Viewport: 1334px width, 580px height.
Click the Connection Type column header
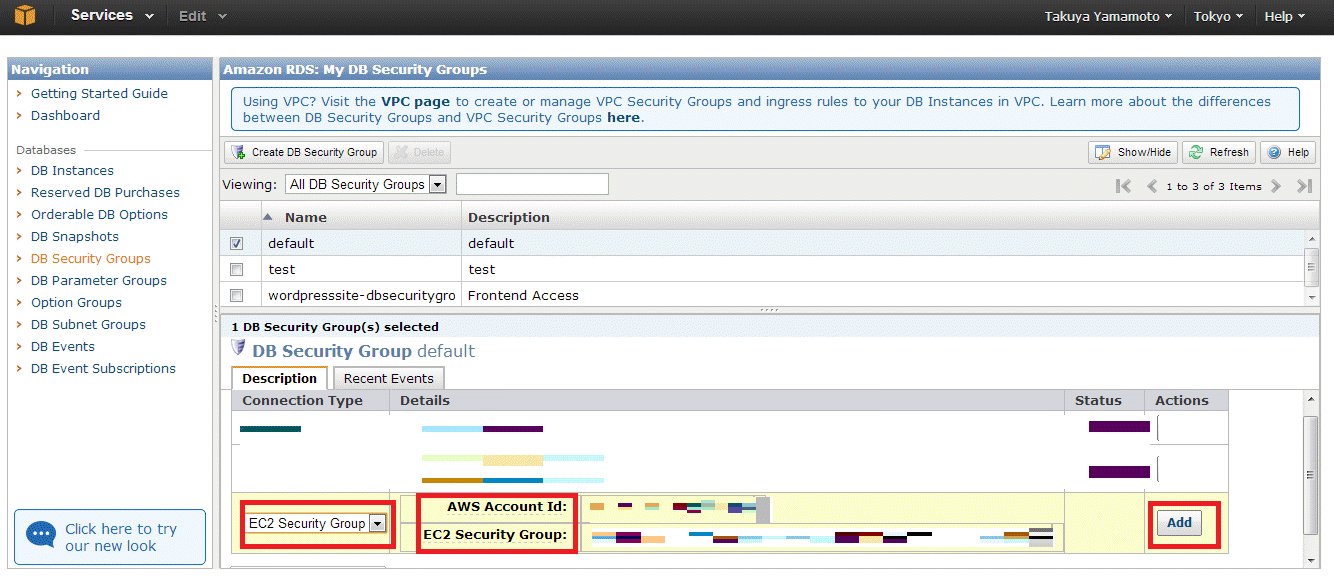pyautogui.click(x=311, y=401)
